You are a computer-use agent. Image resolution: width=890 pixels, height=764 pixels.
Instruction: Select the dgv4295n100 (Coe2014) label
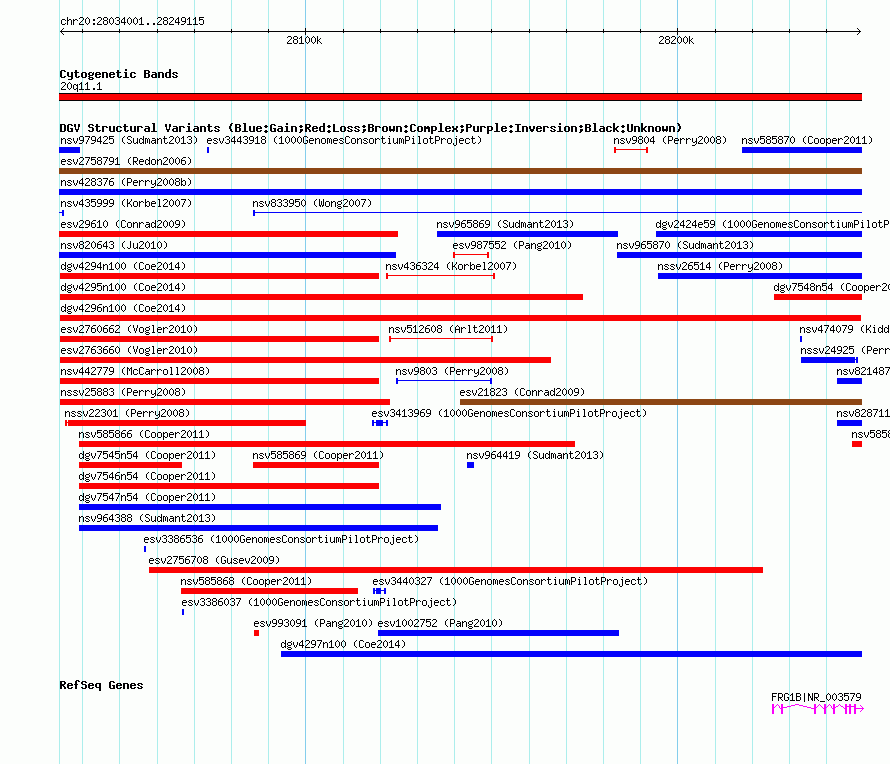point(123,287)
